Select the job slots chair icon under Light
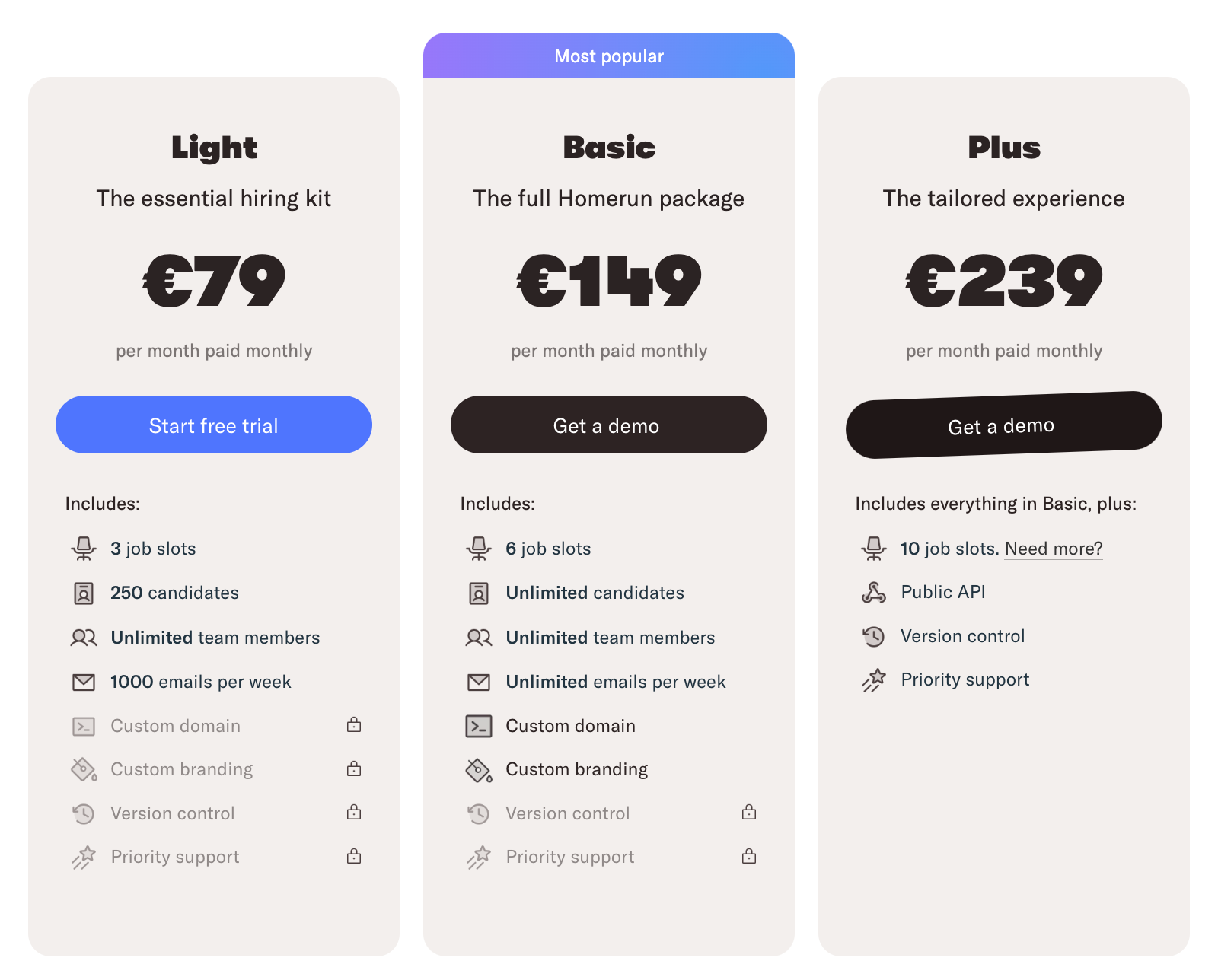The height and width of the screenshot is (980, 1218). [x=84, y=548]
